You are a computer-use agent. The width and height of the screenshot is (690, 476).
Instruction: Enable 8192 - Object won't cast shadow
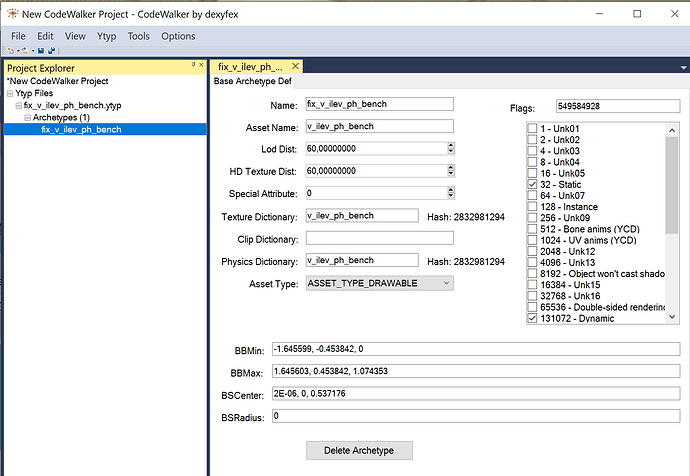(x=532, y=274)
